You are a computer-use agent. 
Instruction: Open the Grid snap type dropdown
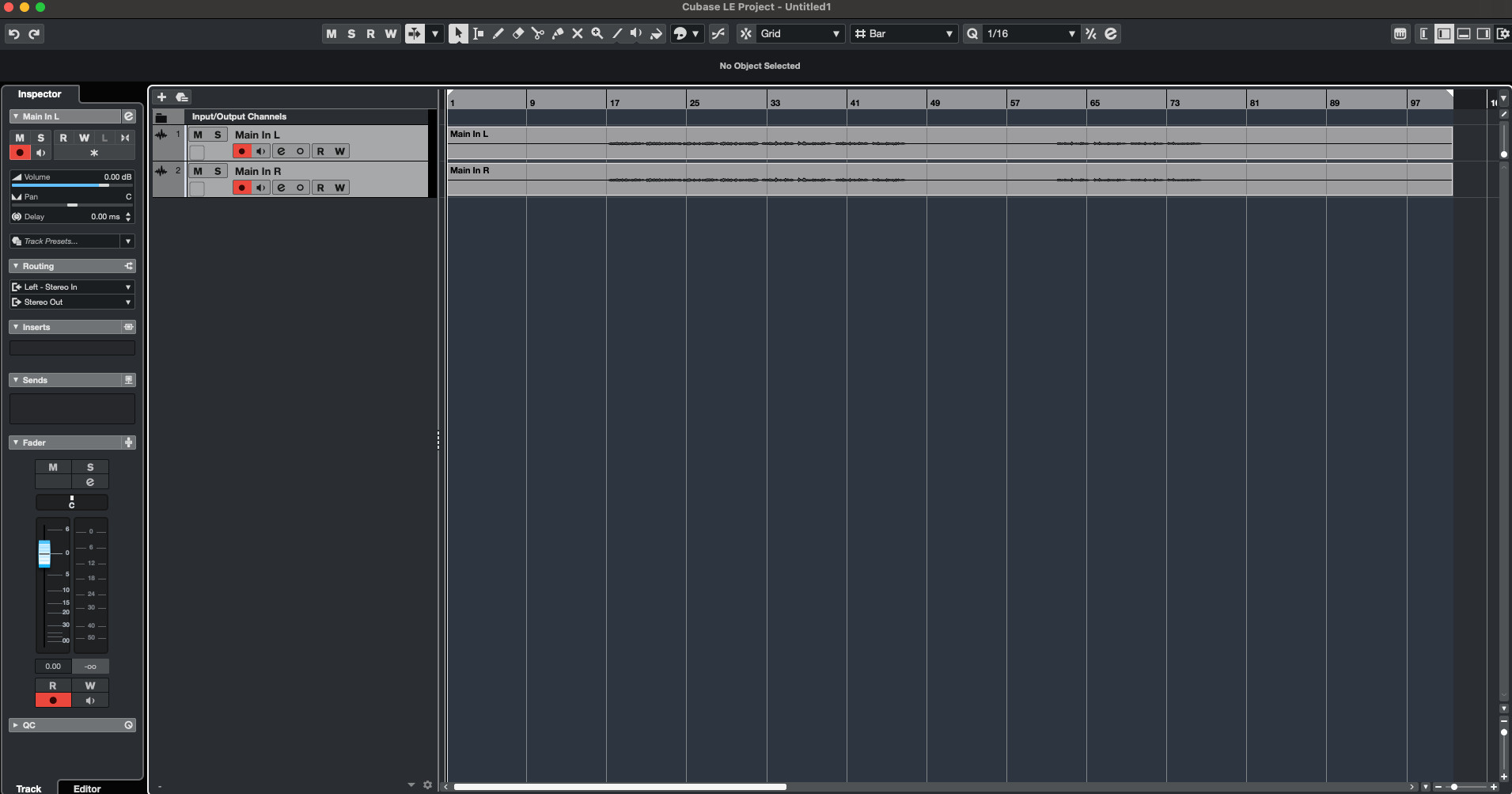pos(799,33)
